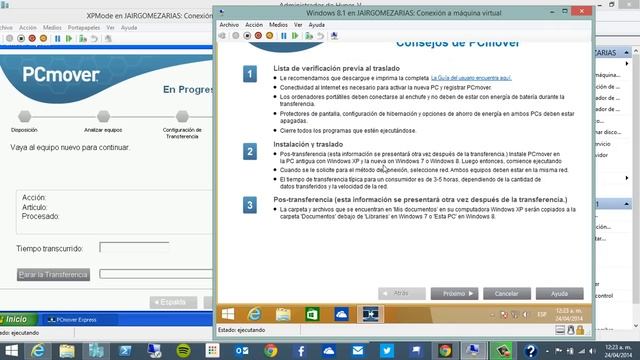Click Checkpoint icon in XPMode toolbar

[x=83, y=39]
